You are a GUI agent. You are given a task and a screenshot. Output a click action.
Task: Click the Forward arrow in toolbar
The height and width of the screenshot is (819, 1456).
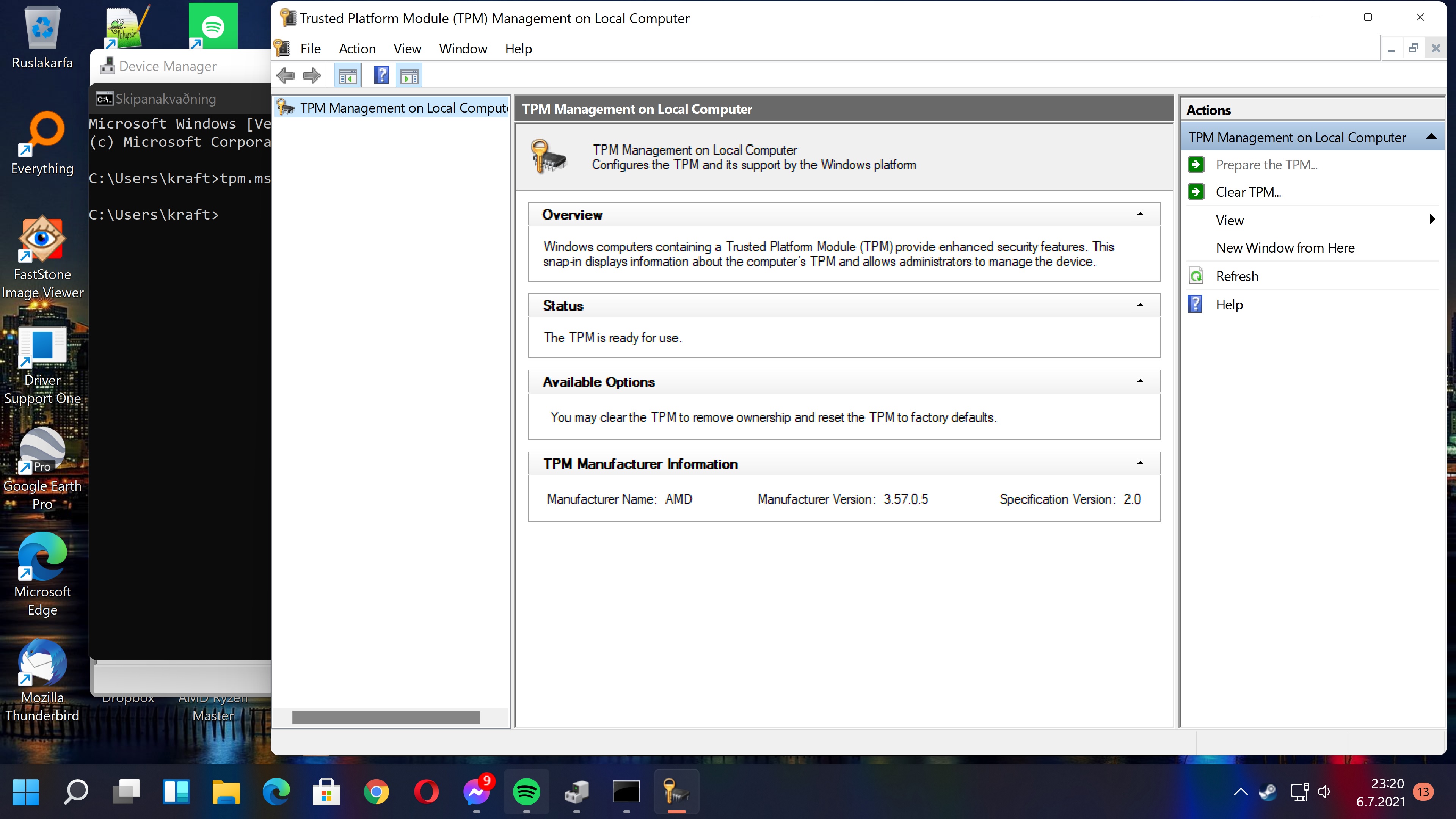311,75
